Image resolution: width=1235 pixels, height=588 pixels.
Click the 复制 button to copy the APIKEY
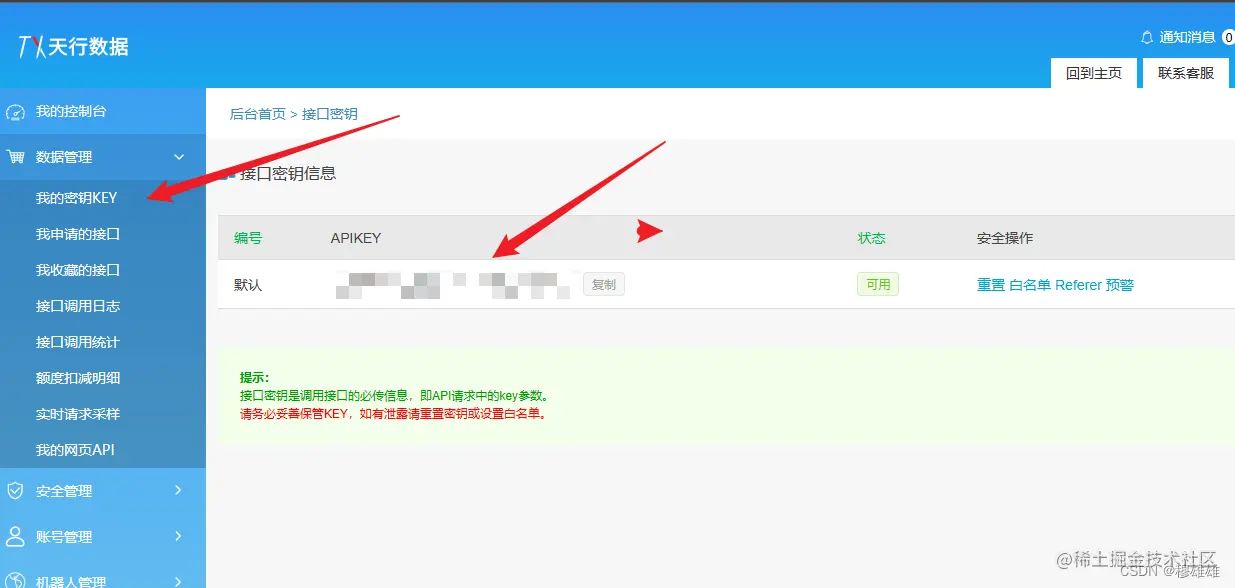(x=603, y=284)
